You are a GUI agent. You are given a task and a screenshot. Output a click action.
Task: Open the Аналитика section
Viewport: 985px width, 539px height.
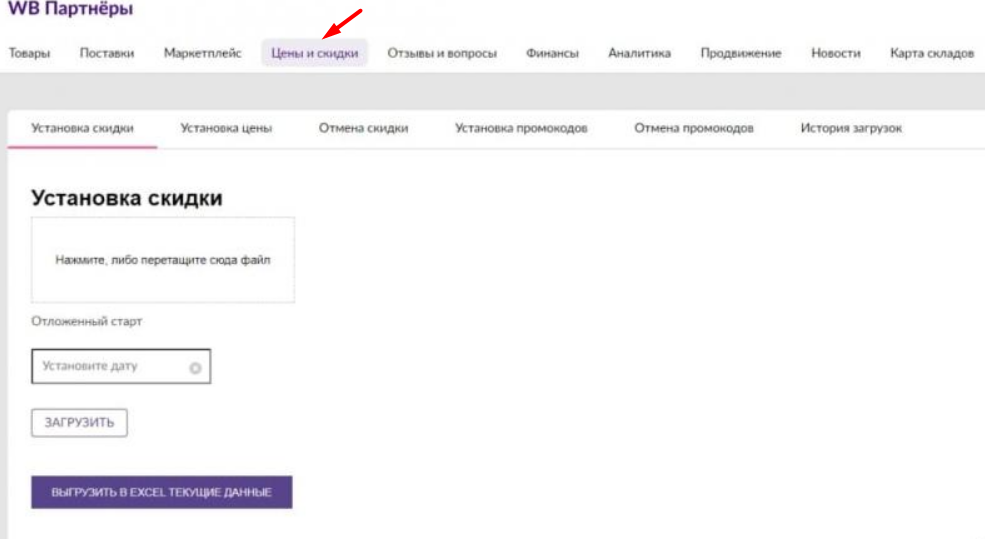(639, 53)
